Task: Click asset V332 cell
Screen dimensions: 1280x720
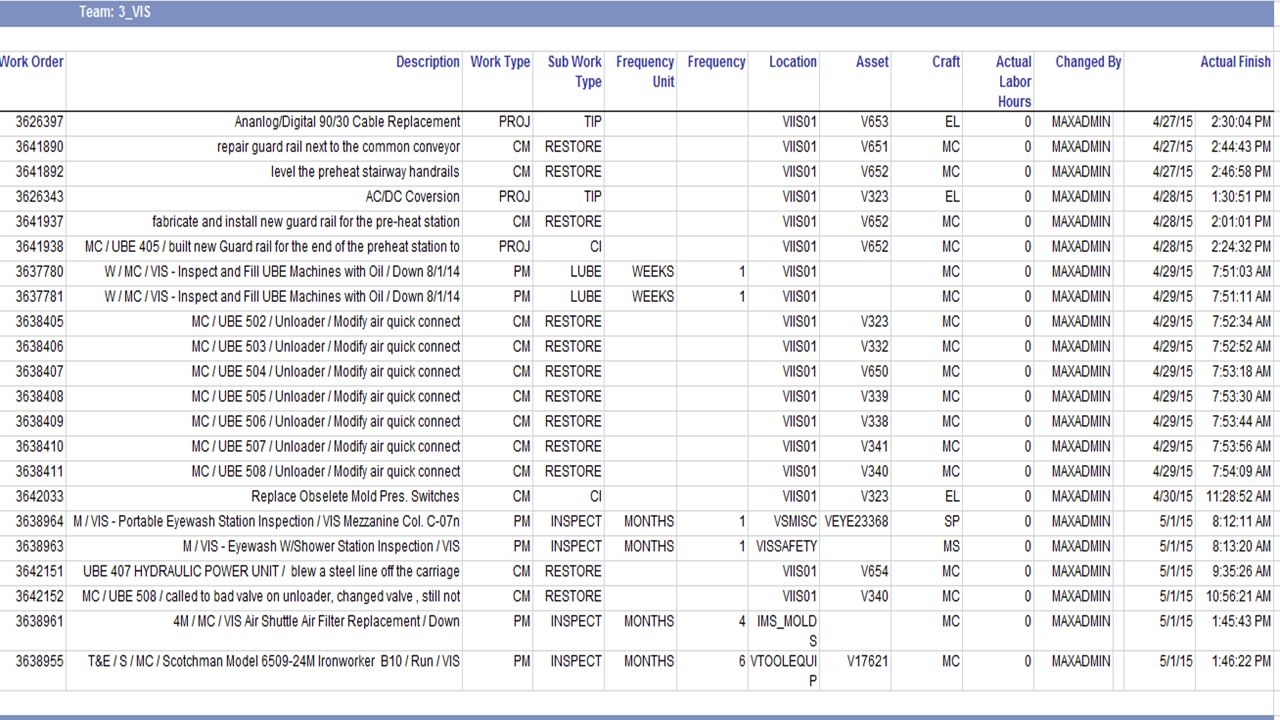Action: click(x=875, y=347)
